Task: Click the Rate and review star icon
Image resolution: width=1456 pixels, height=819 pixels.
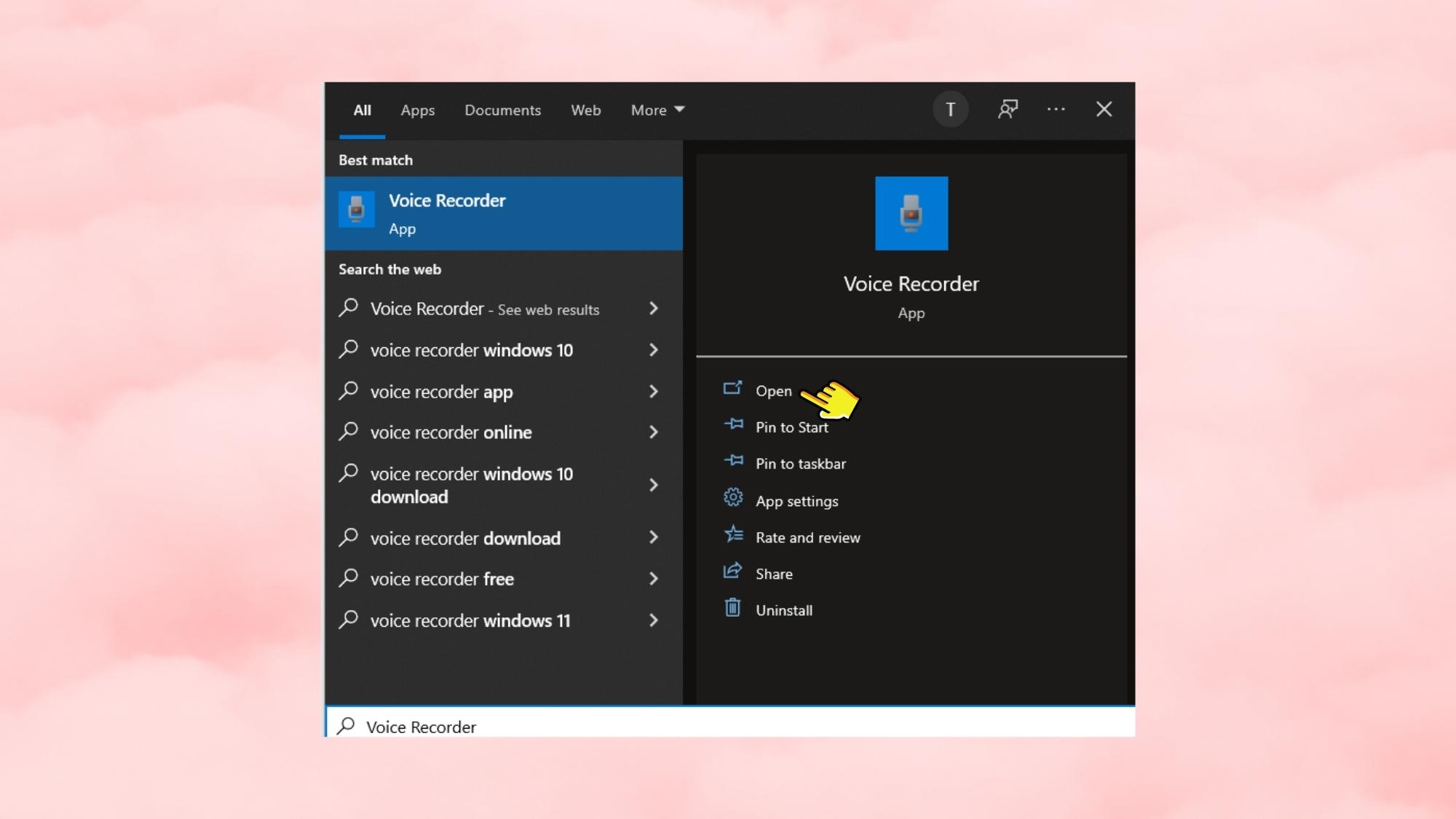Action: (x=733, y=534)
